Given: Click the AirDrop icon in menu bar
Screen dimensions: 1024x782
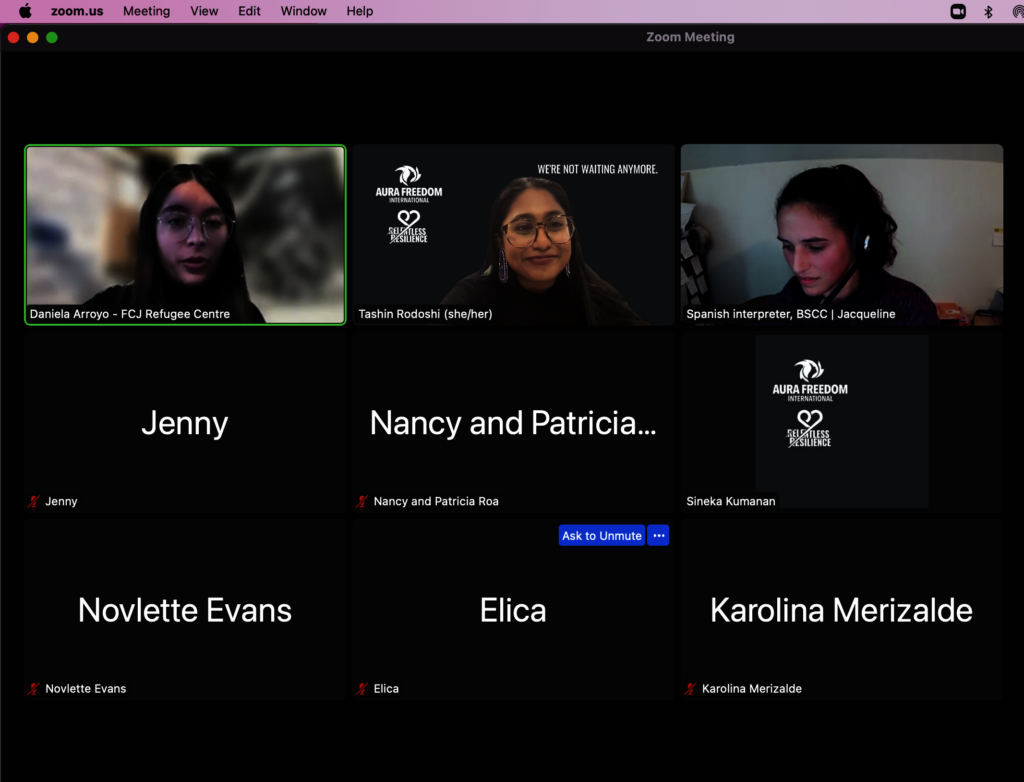Looking at the screenshot, I should click(x=1017, y=11).
